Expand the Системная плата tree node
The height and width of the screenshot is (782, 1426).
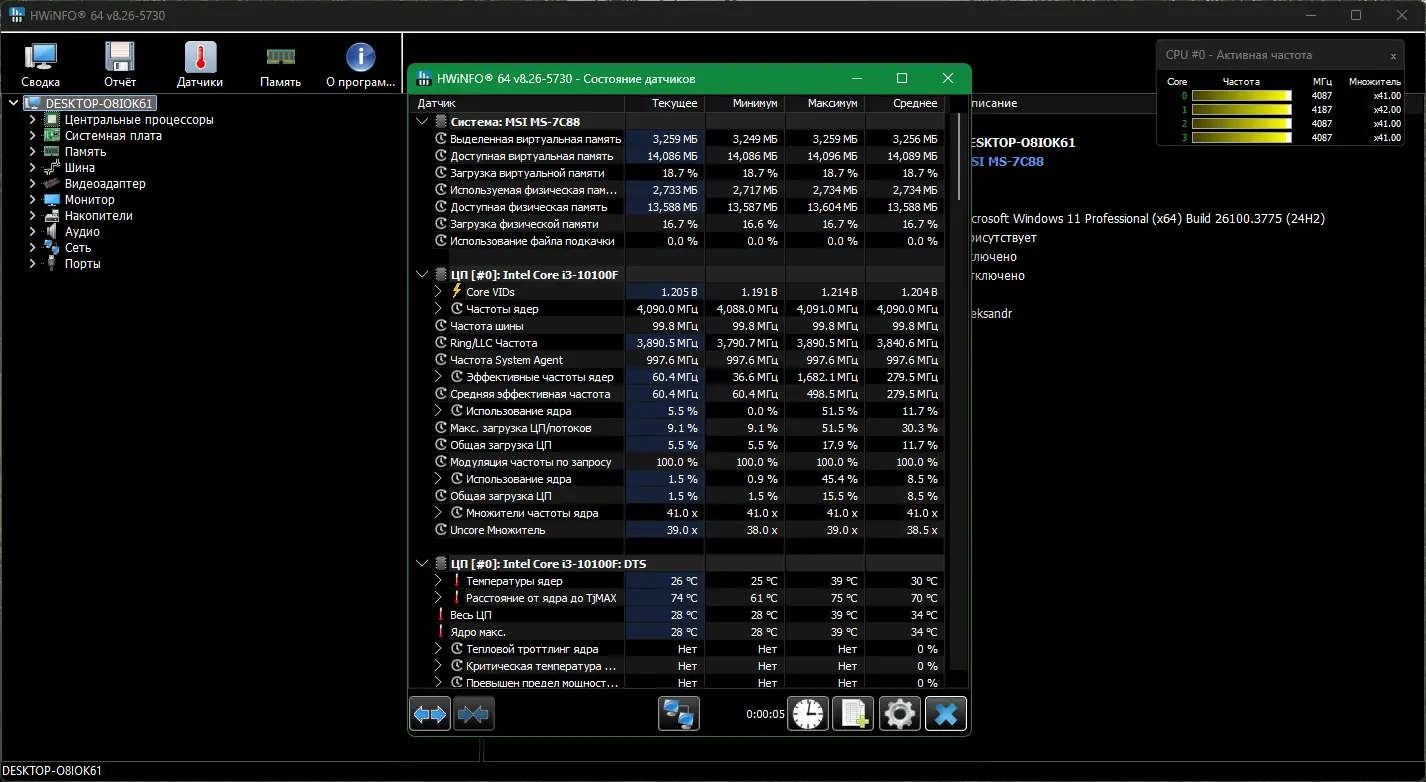click(x=32, y=136)
